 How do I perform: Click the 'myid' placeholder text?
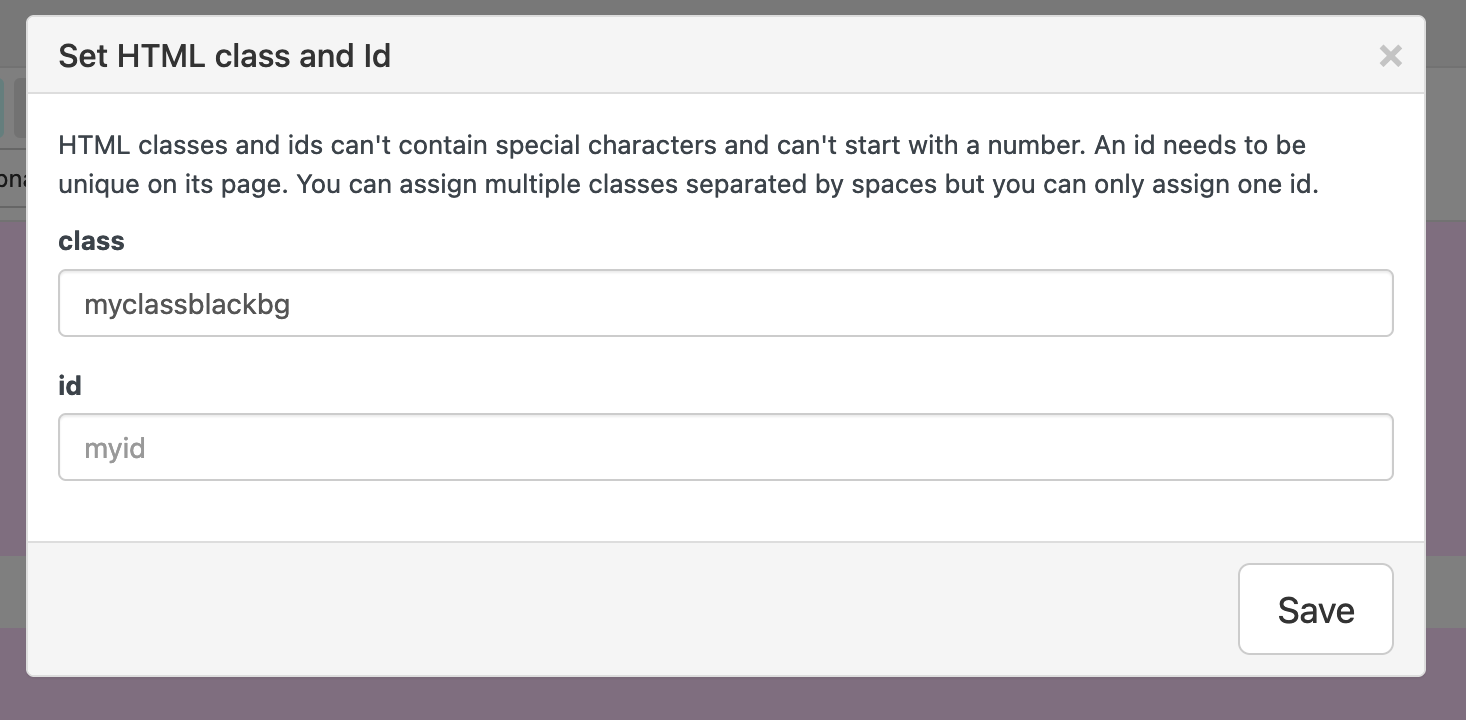pyautogui.click(x=115, y=448)
